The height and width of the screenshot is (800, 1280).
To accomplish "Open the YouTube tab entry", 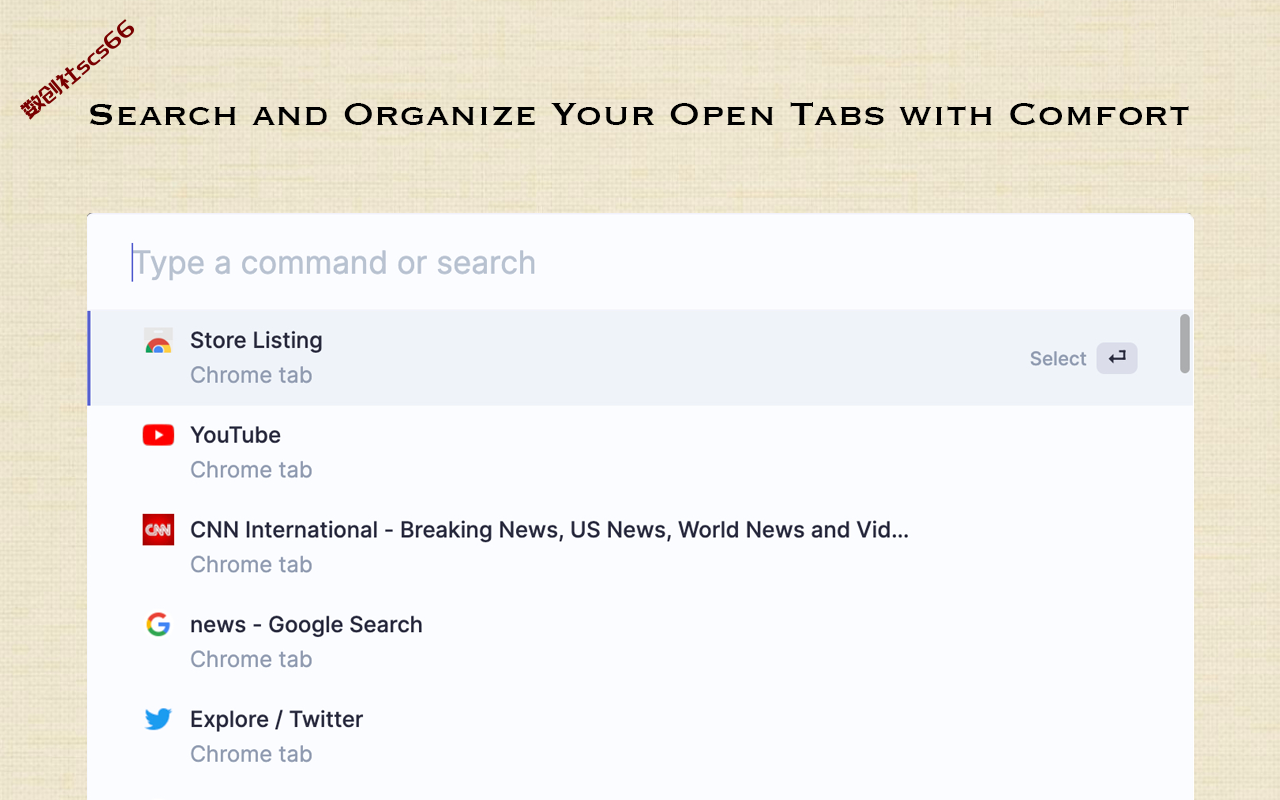I will [x=640, y=452].
